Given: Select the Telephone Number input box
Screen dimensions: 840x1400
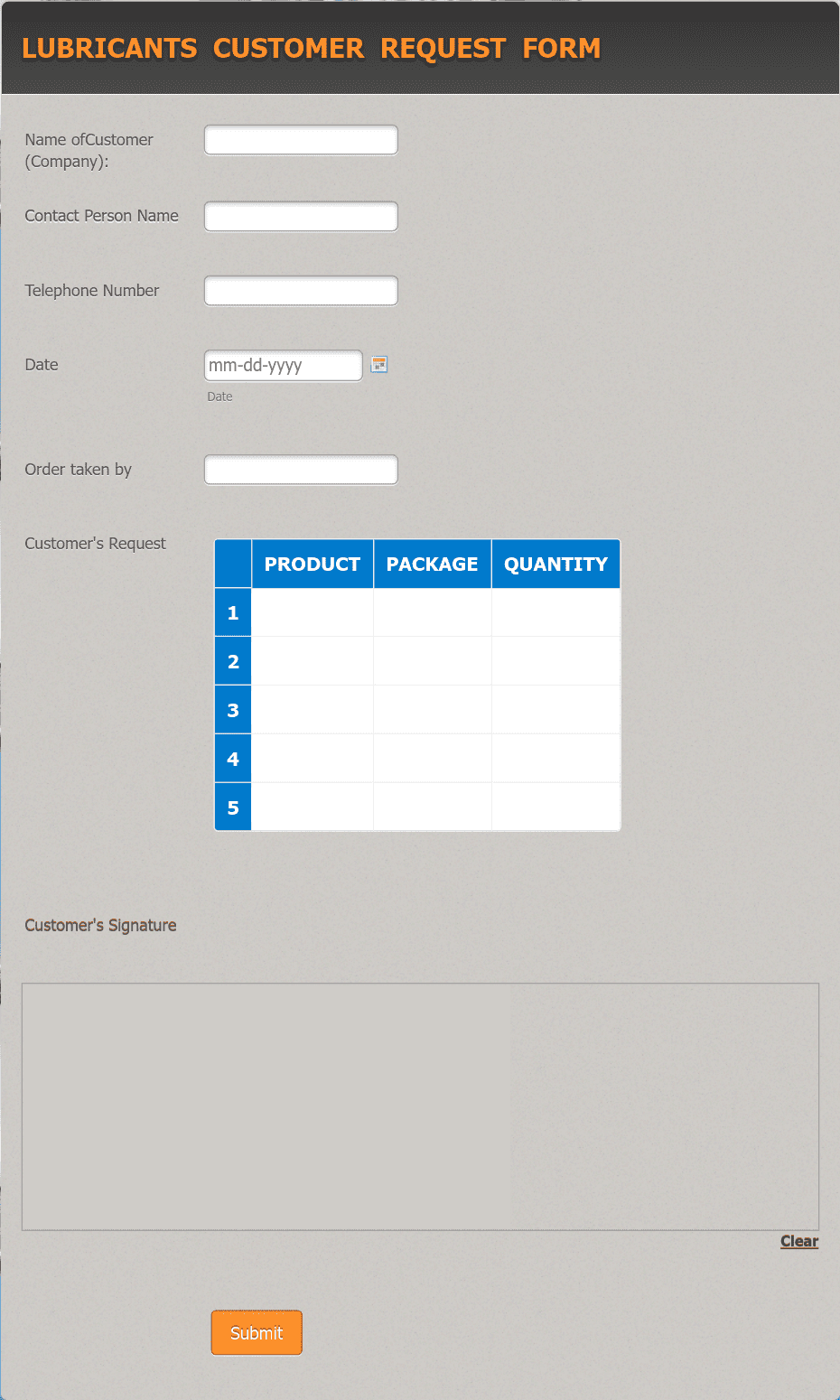Looking at the screenshot, I should (x=301, y=291).
